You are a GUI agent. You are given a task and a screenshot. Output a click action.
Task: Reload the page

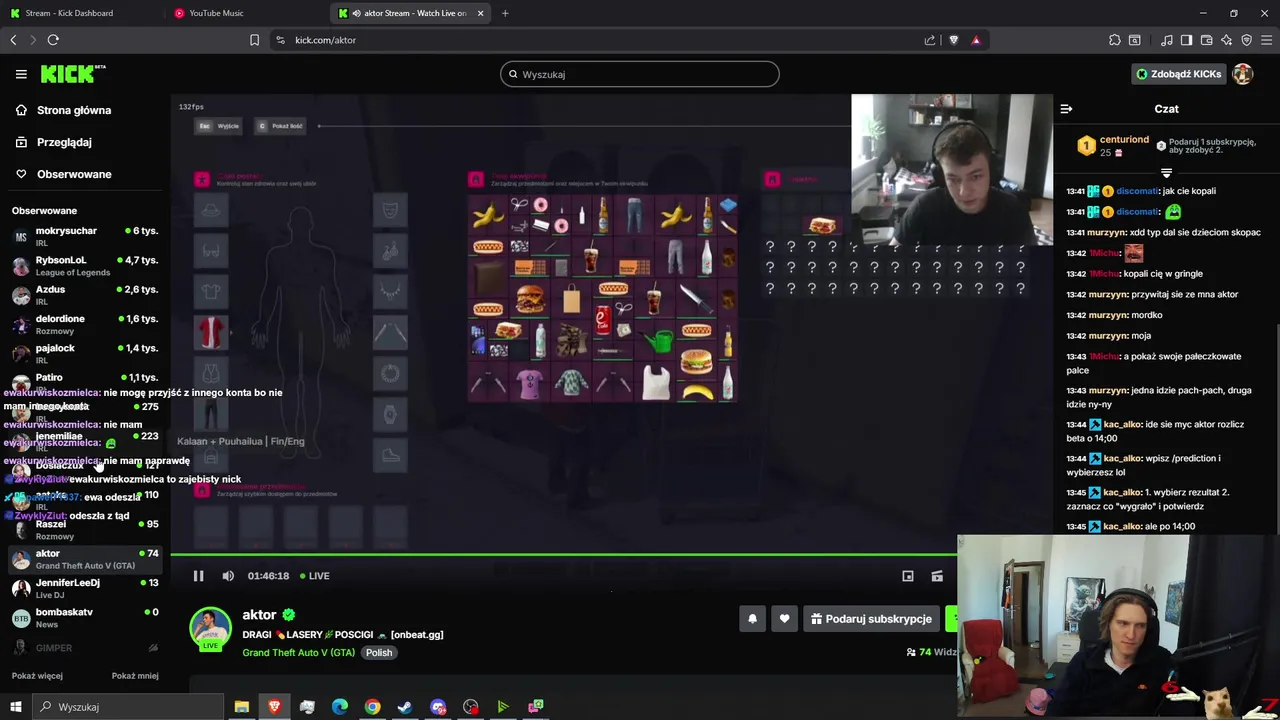[x=53, y=40]
